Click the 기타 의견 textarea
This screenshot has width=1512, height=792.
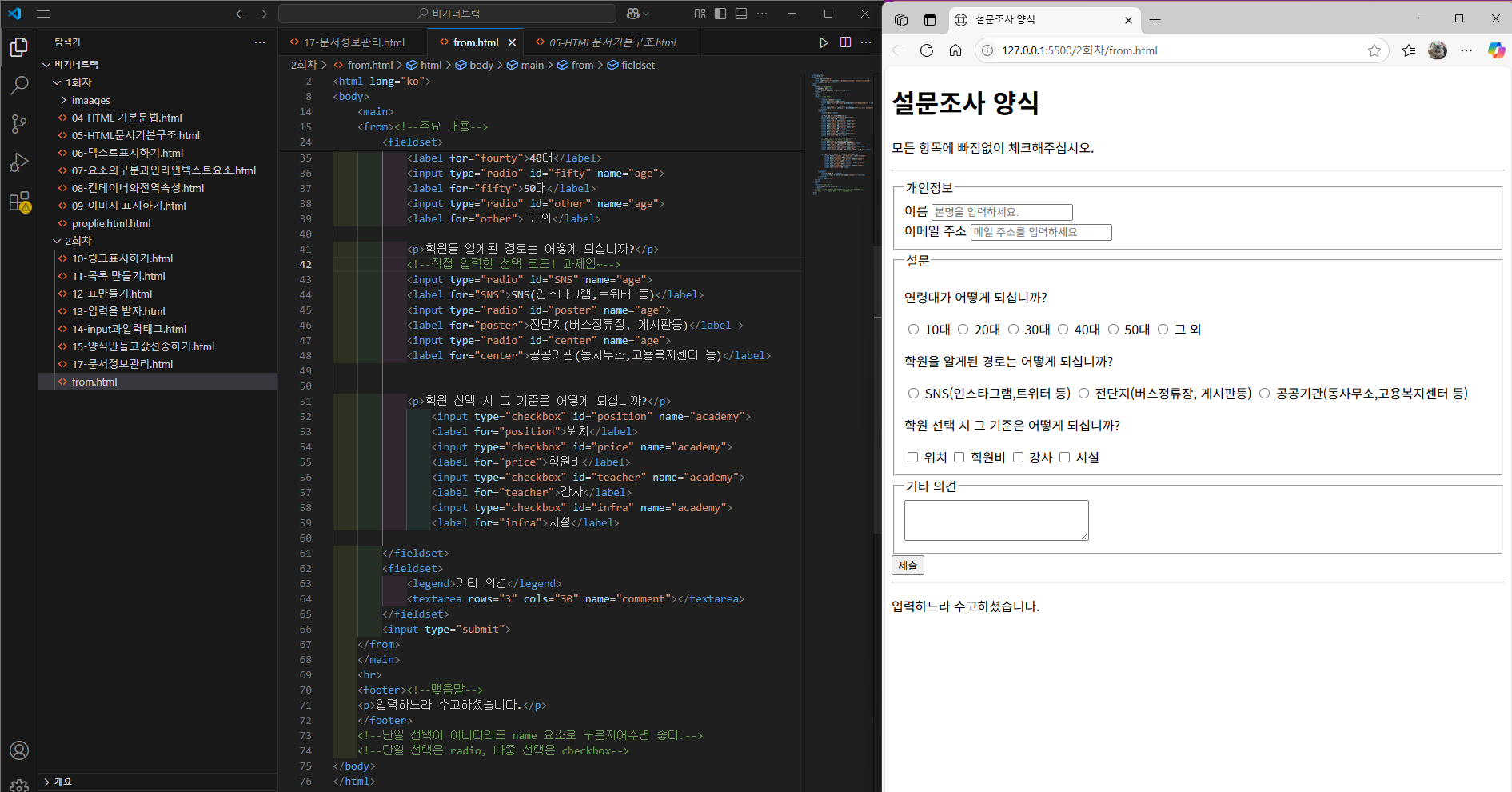(x=996, y=520)
